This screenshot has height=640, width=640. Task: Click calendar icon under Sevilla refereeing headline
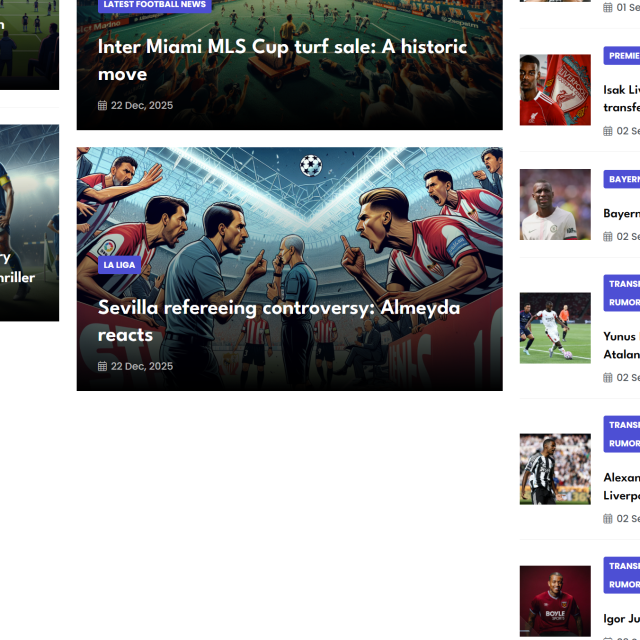coord(102,367)
